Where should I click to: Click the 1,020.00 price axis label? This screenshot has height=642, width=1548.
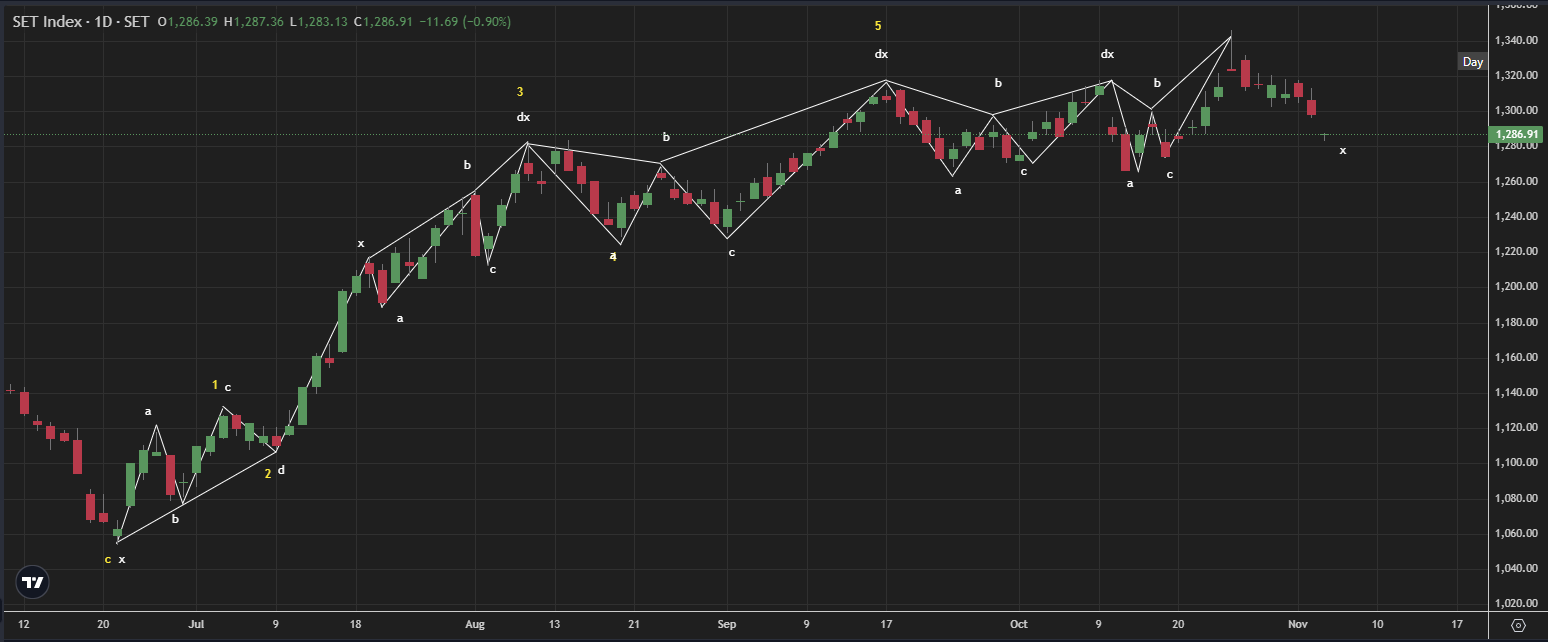(x=1514, y=603)
